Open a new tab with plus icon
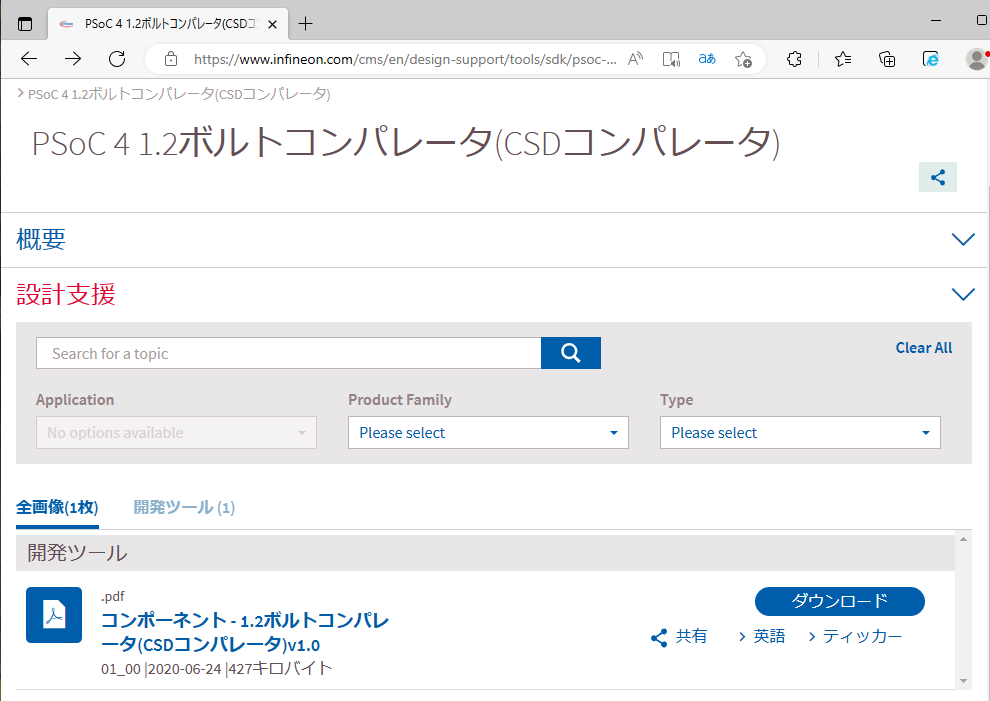The width and height of the screenshot is (990, 701). 306,24
